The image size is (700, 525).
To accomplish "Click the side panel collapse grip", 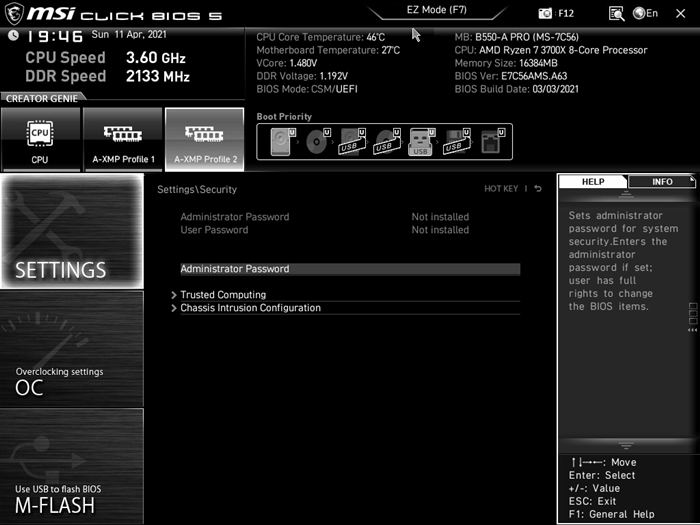I will (x=692, y=317).
